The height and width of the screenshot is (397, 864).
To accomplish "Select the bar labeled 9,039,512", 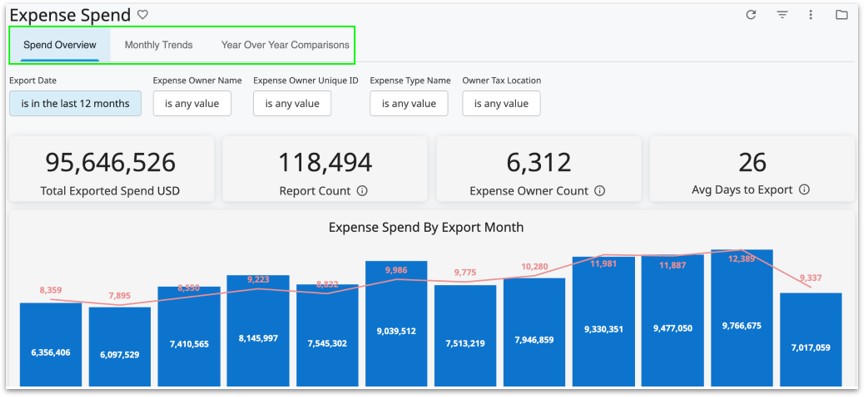I will tap(396, 324).
